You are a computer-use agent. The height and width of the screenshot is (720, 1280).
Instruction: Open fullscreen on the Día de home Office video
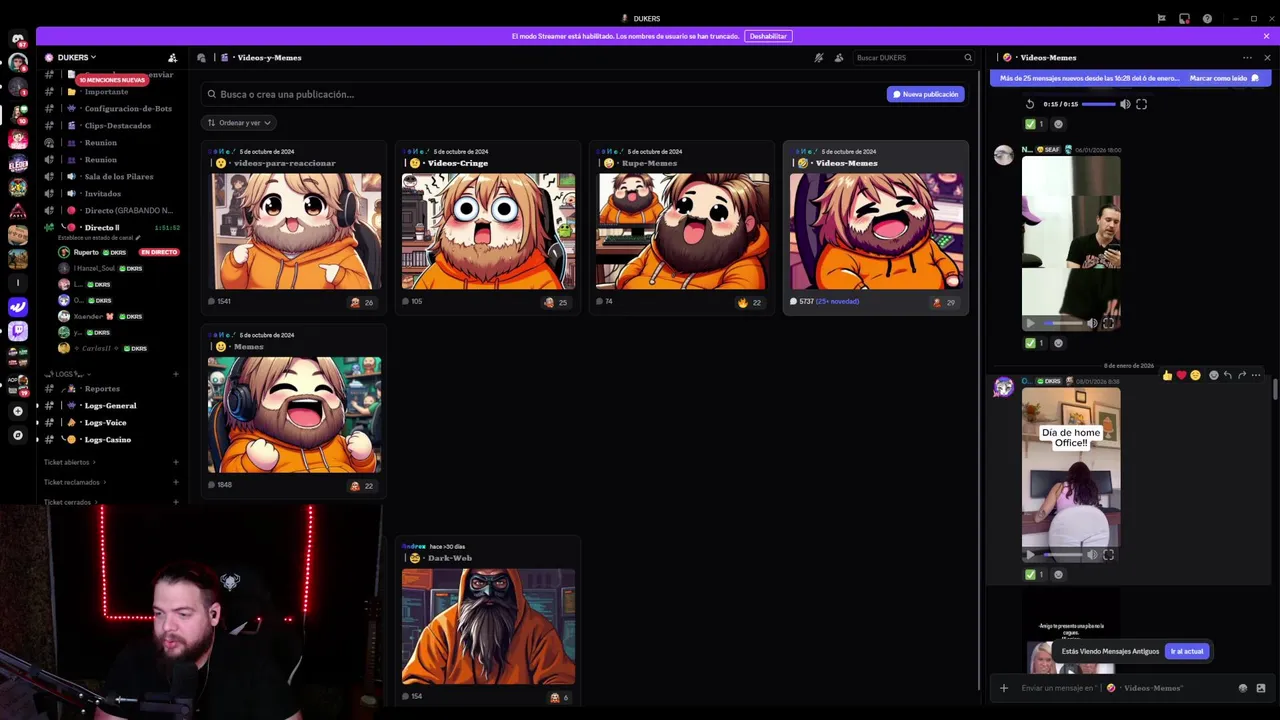tap(1108, 555)
